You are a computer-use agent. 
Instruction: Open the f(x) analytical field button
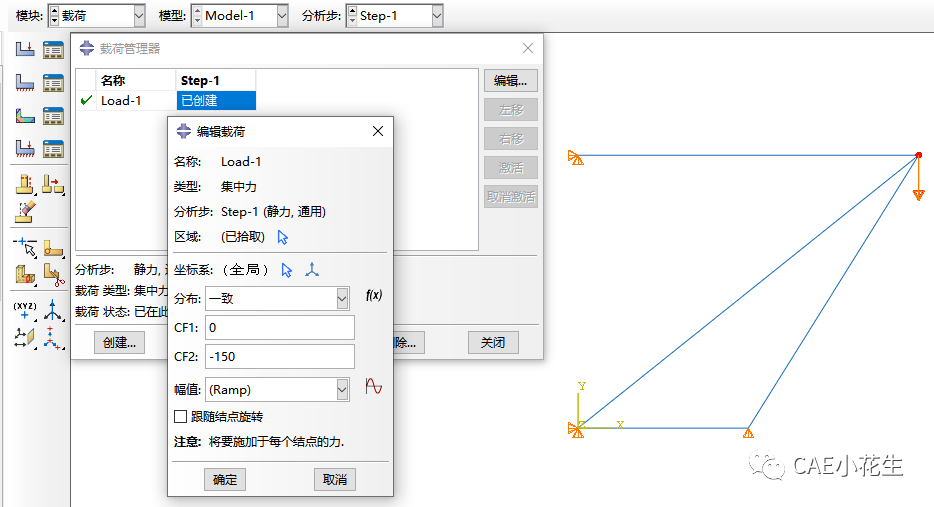[373, 295]
